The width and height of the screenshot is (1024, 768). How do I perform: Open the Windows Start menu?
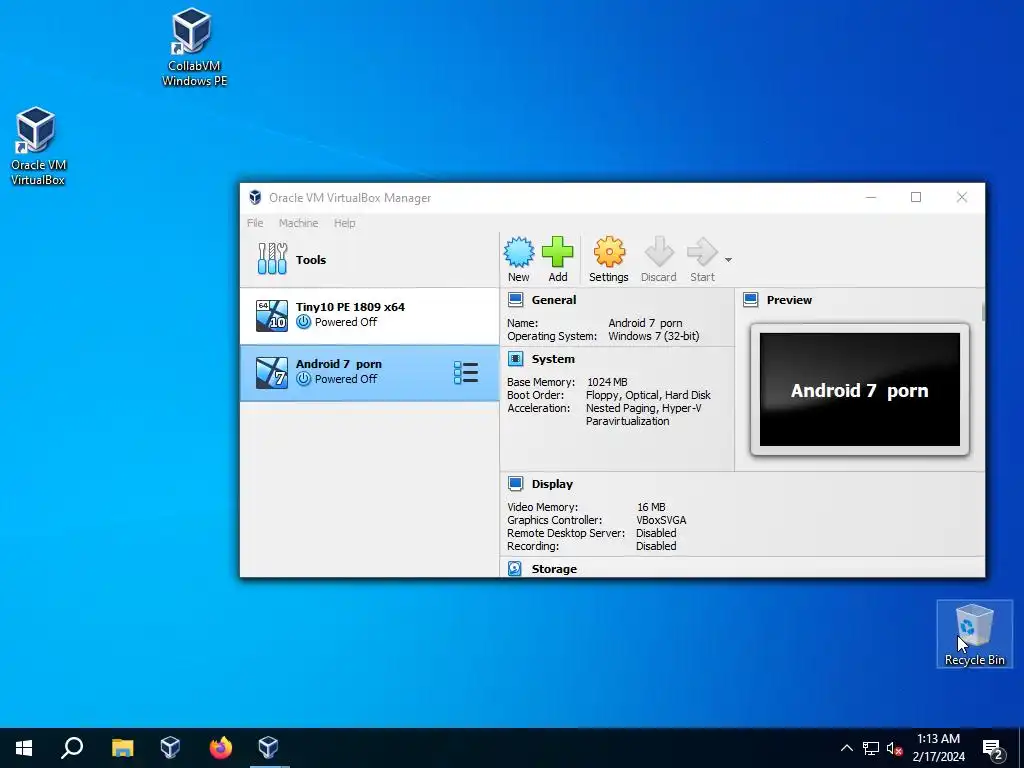[24, 748]
